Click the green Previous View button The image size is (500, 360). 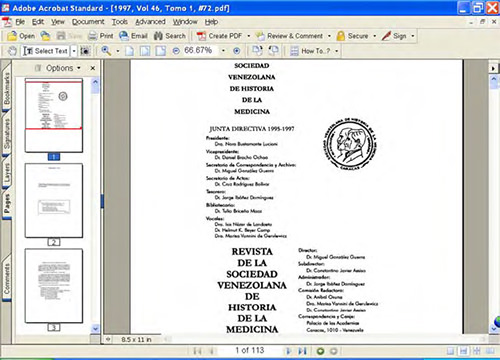pos(320,351)
